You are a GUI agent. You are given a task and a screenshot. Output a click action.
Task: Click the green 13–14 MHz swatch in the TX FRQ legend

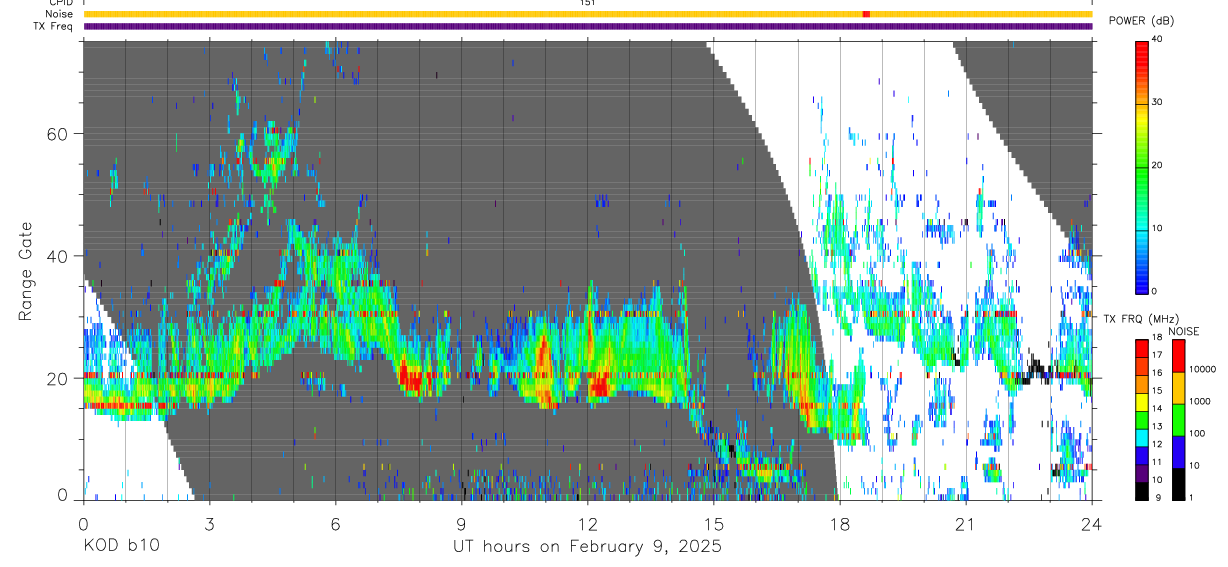[1142, 419]
